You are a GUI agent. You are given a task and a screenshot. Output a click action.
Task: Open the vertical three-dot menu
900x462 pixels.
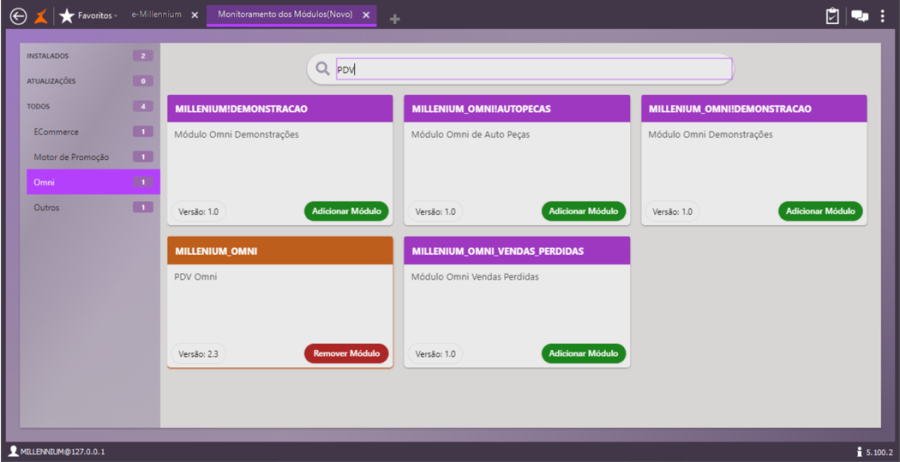pyautogui.click(x=882, y=16)
